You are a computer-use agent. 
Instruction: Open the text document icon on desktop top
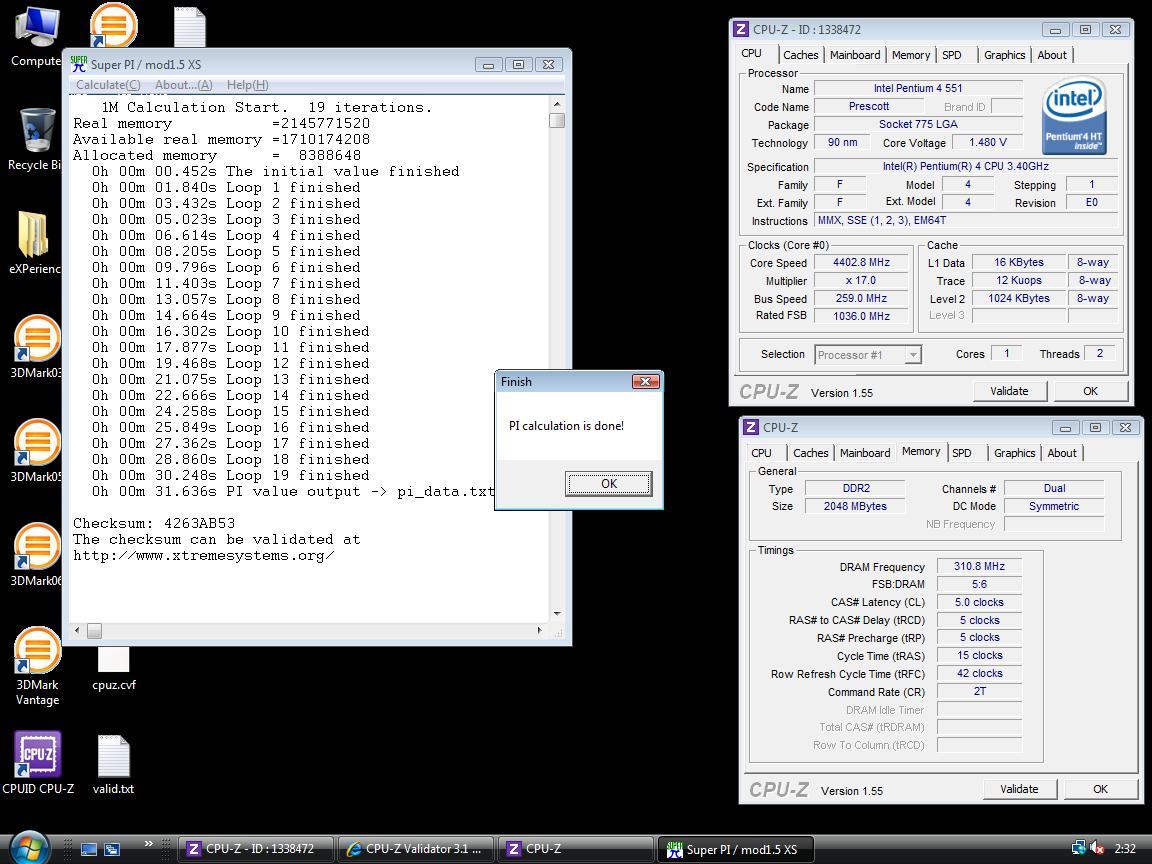[x=190, y=26]
